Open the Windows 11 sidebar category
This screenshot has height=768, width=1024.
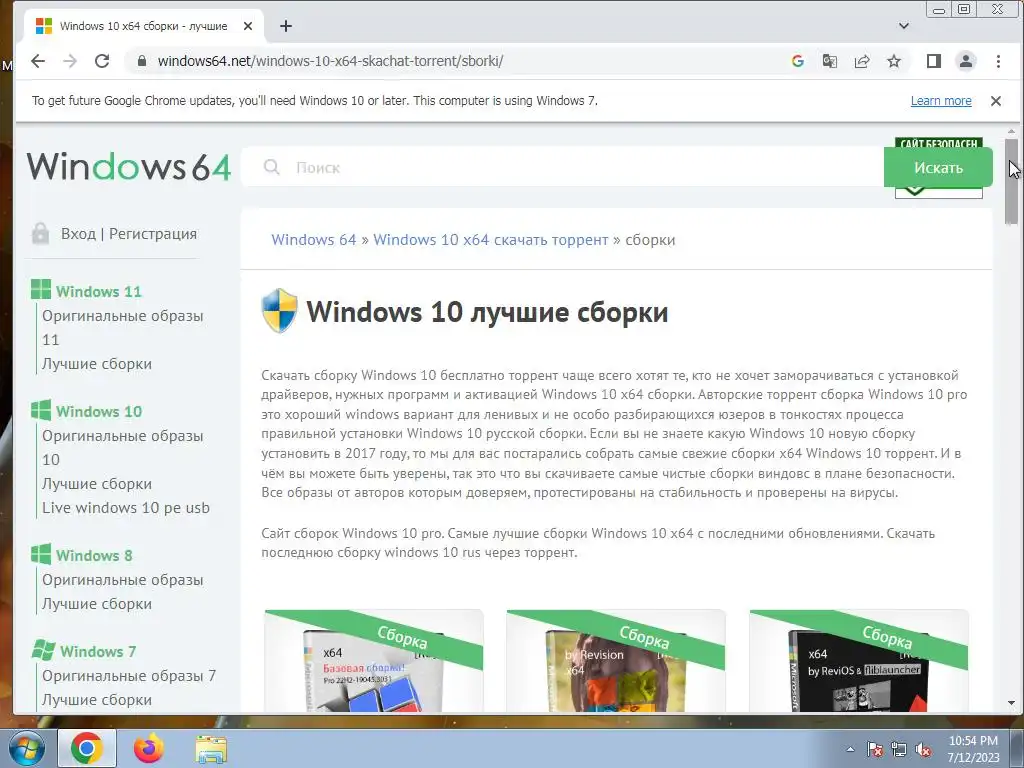99,291
